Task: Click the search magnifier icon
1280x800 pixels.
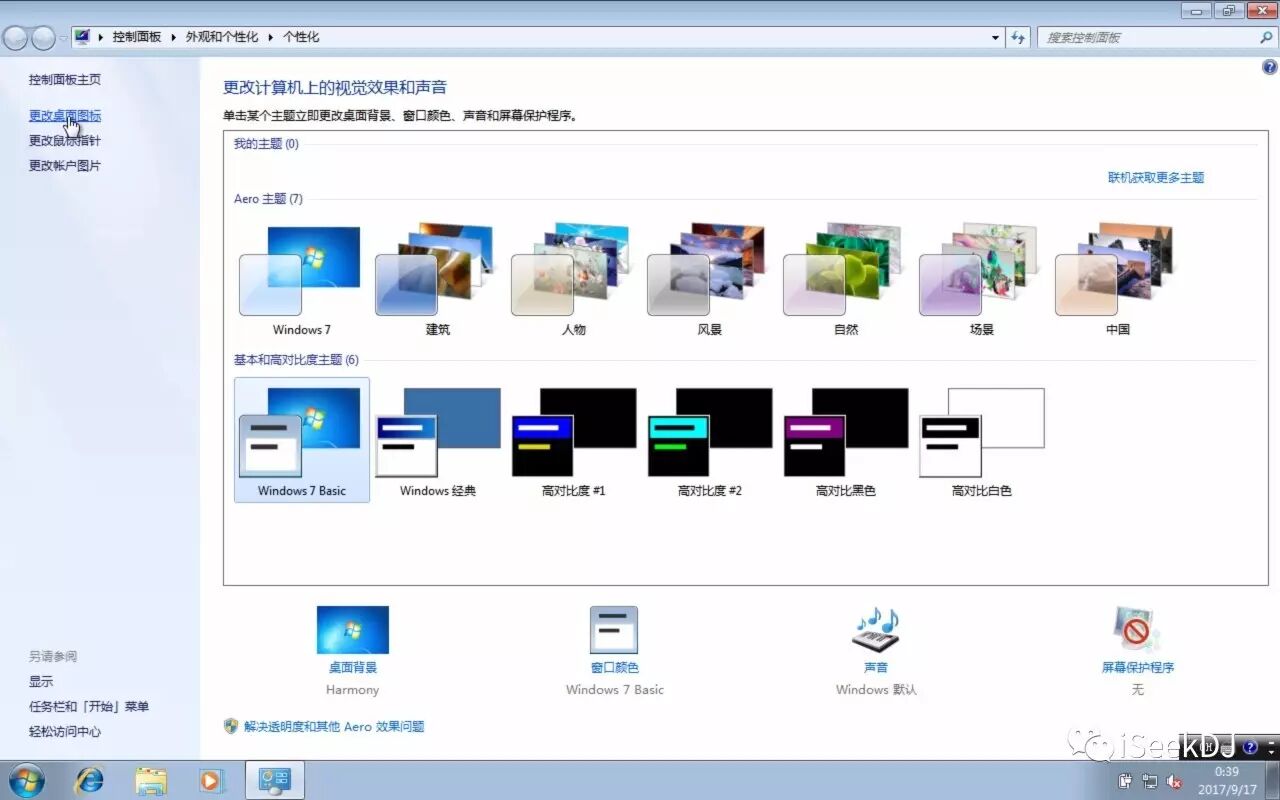Action: 1266,37
